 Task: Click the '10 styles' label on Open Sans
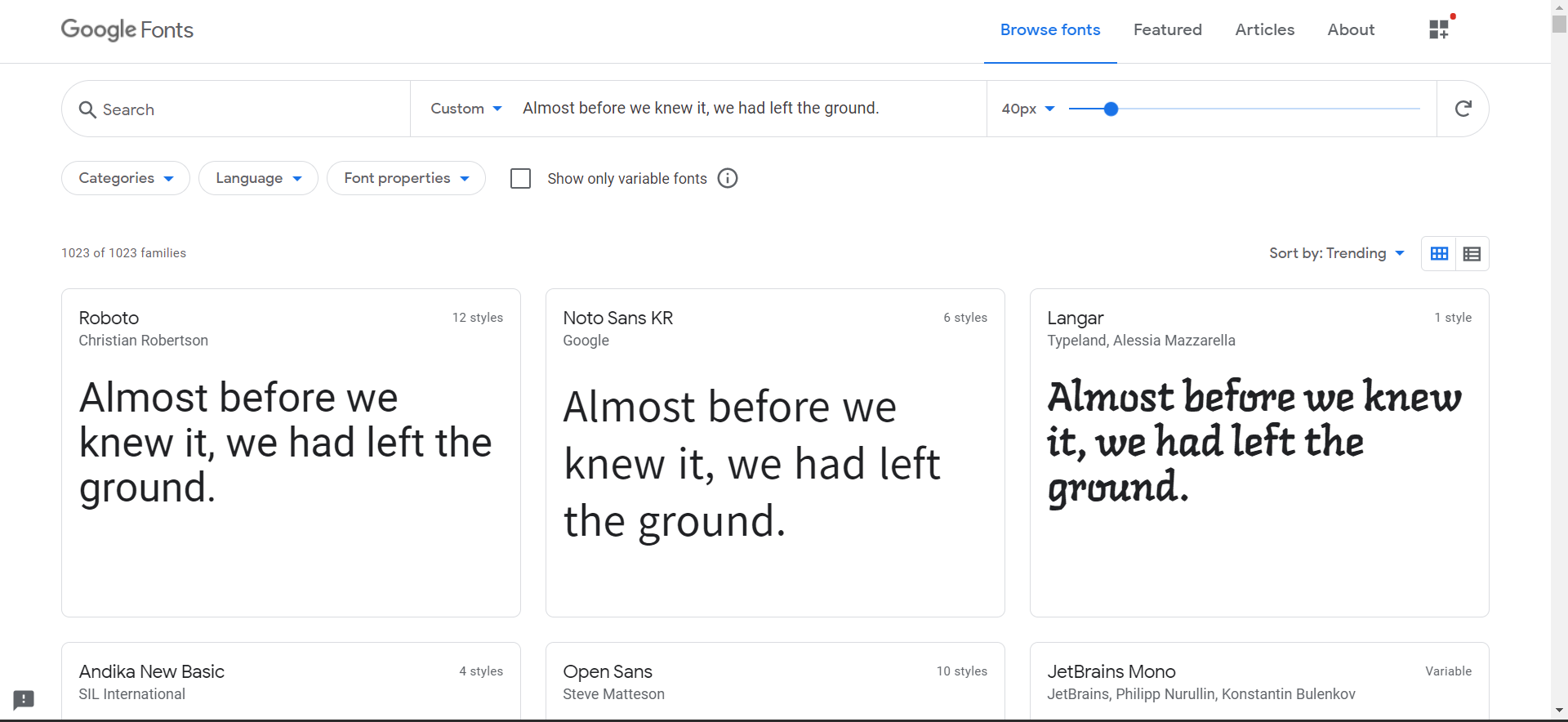click(961, 671)
